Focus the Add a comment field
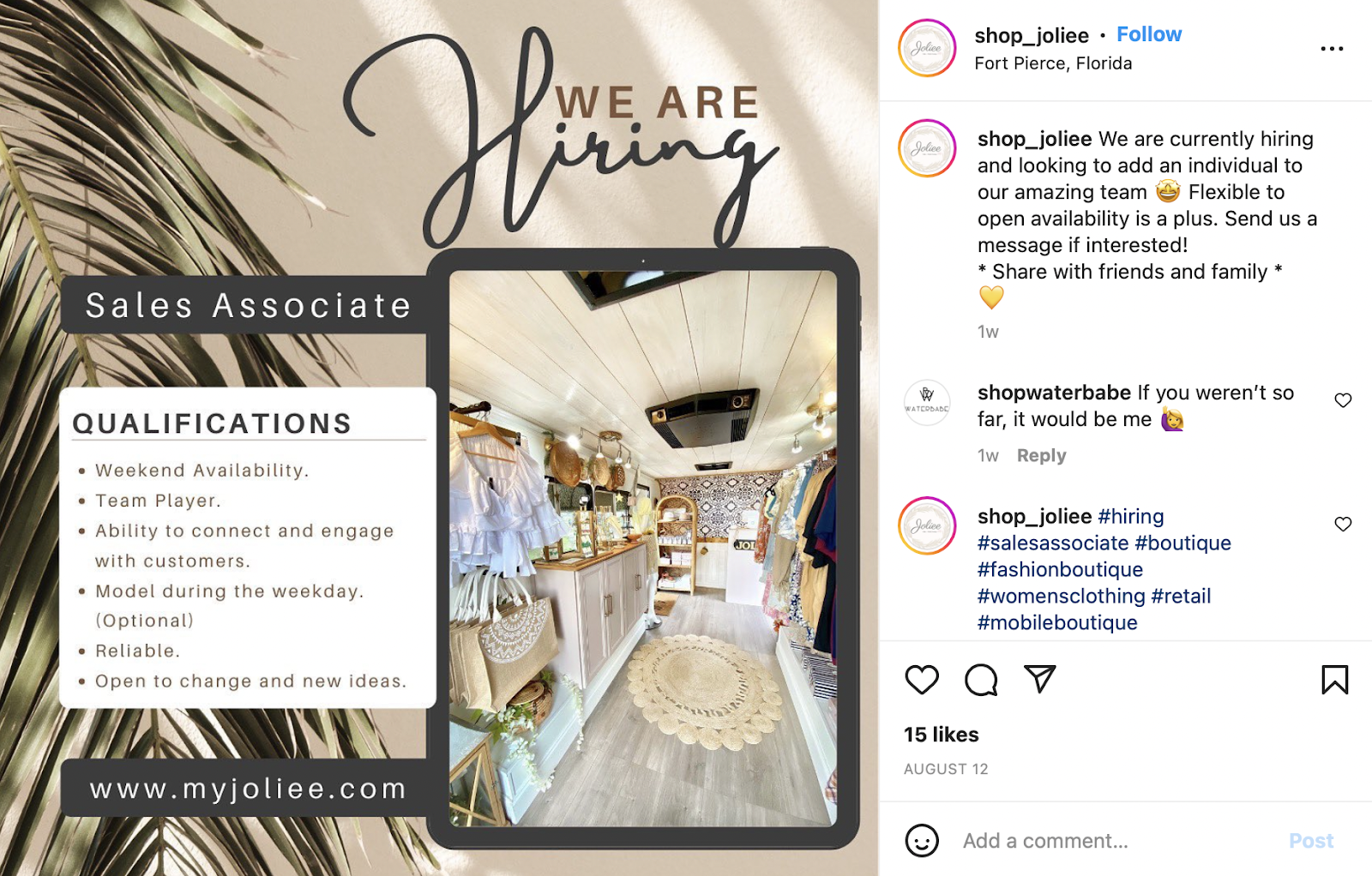 [x=1115, y=841]
